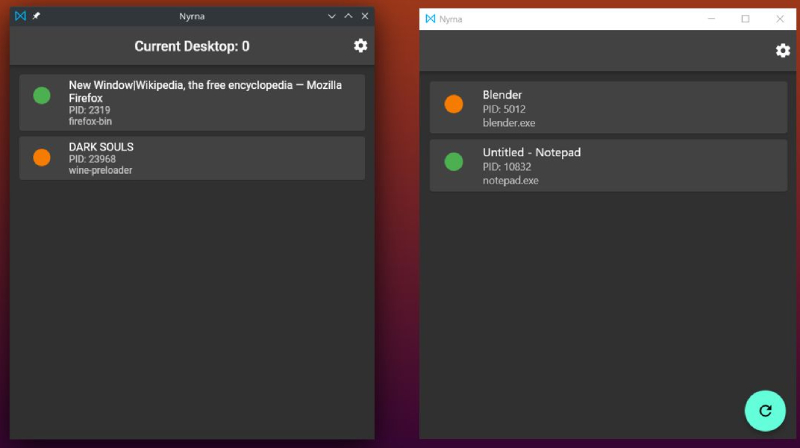Click Nyrna logo in right window title bar
The height and width of the screenshot is (448, 800).
coord(430,19)
